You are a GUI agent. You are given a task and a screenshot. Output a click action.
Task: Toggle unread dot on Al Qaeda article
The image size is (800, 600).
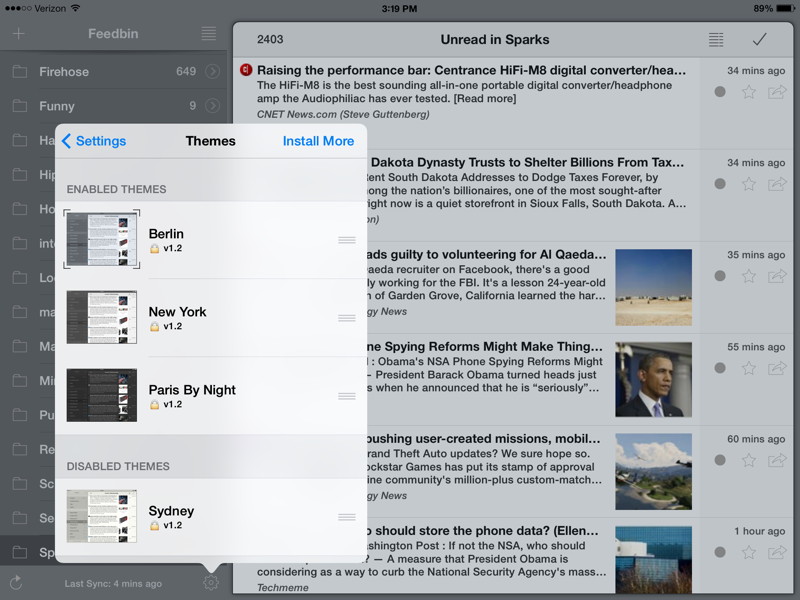720,276
